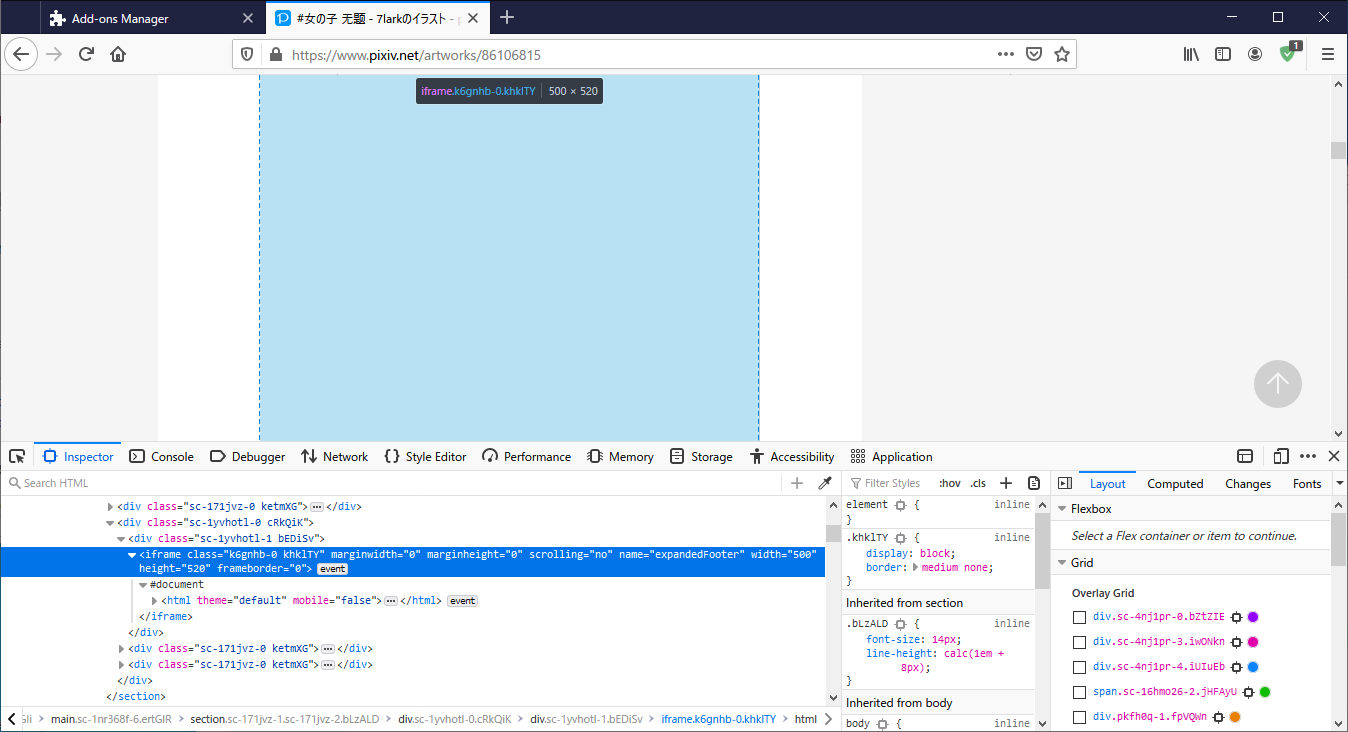Expand the #document node in markup tree
This screenshot has height=732, width=1348.
(143, 584)
